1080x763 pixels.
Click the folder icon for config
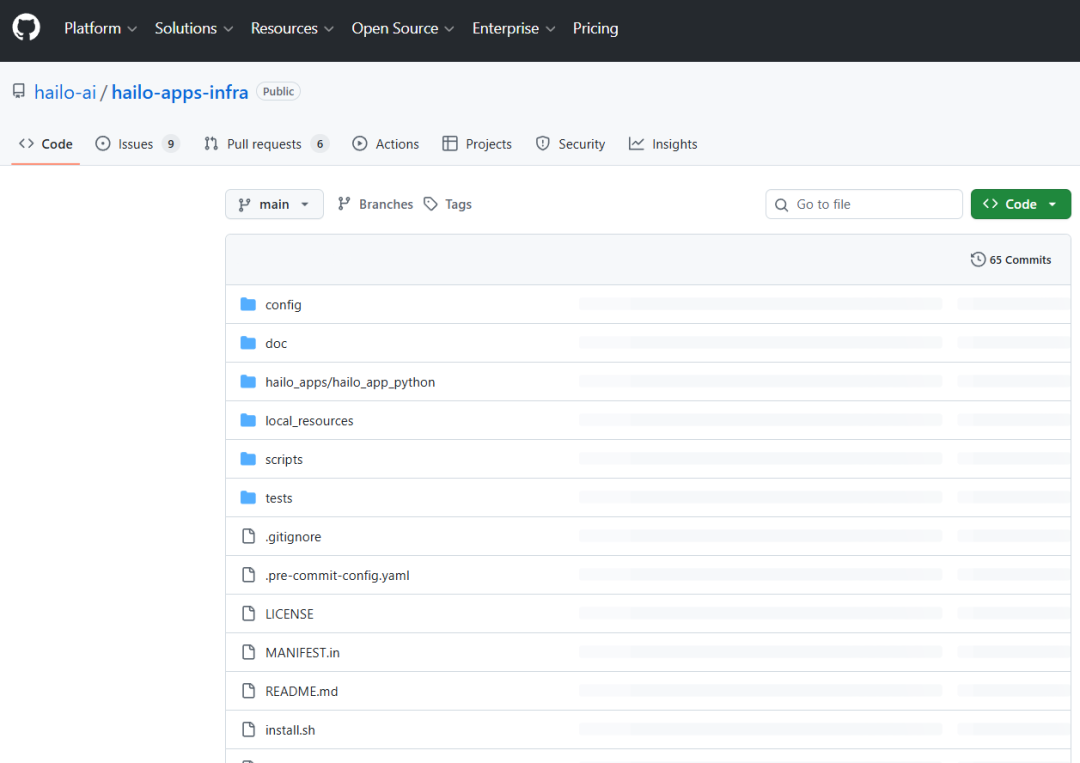(248, 304)
